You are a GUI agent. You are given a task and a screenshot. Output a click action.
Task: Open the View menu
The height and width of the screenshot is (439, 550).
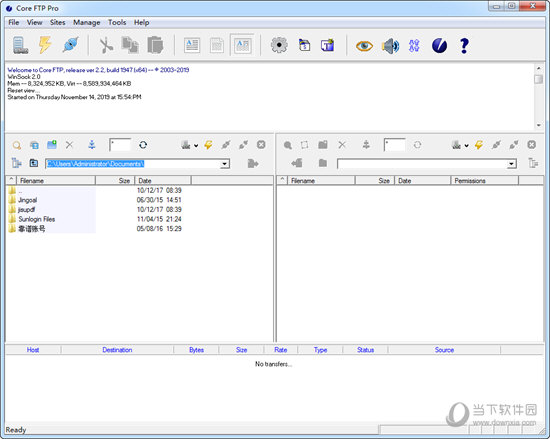(34, 22)
